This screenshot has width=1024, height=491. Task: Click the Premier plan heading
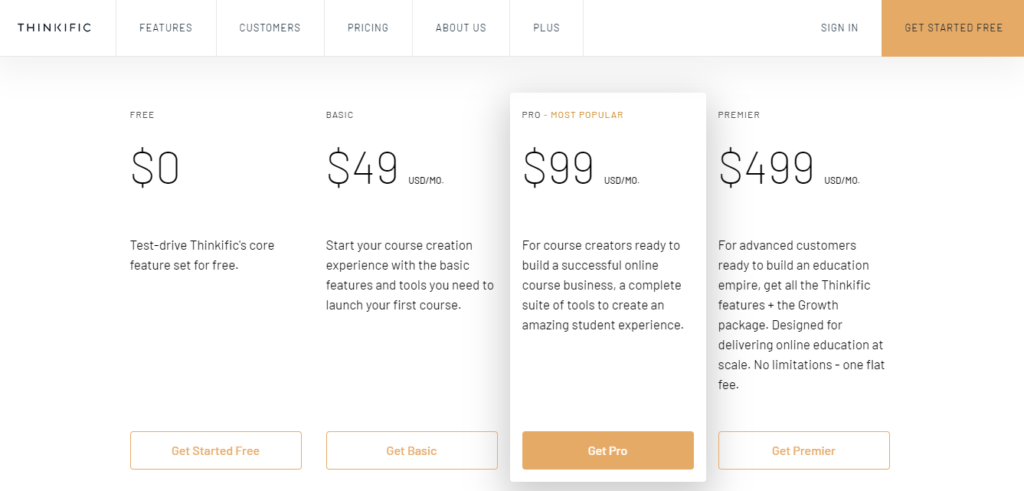click(x=739, y=115)
